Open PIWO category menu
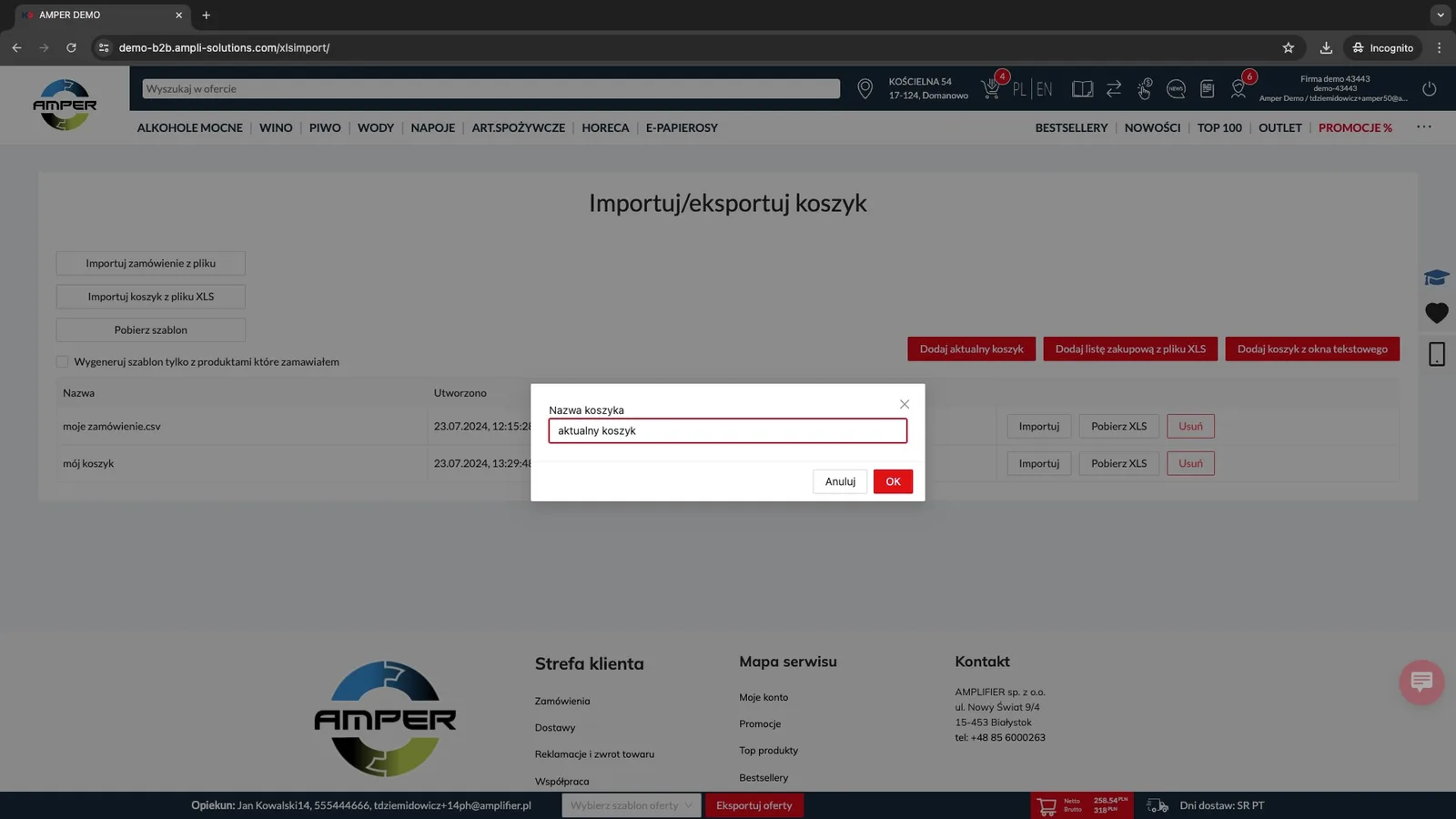The height and width of the screenshot is (819, 1456). 325,128
